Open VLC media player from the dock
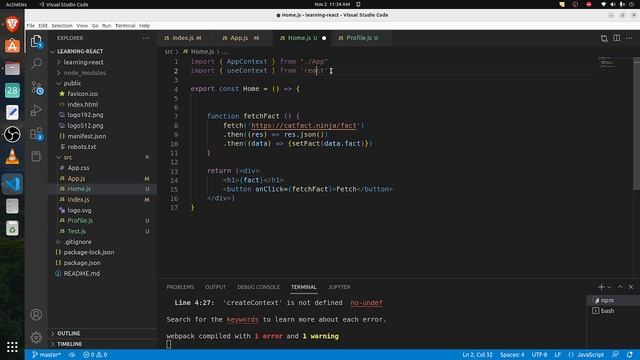 (12, 157)
